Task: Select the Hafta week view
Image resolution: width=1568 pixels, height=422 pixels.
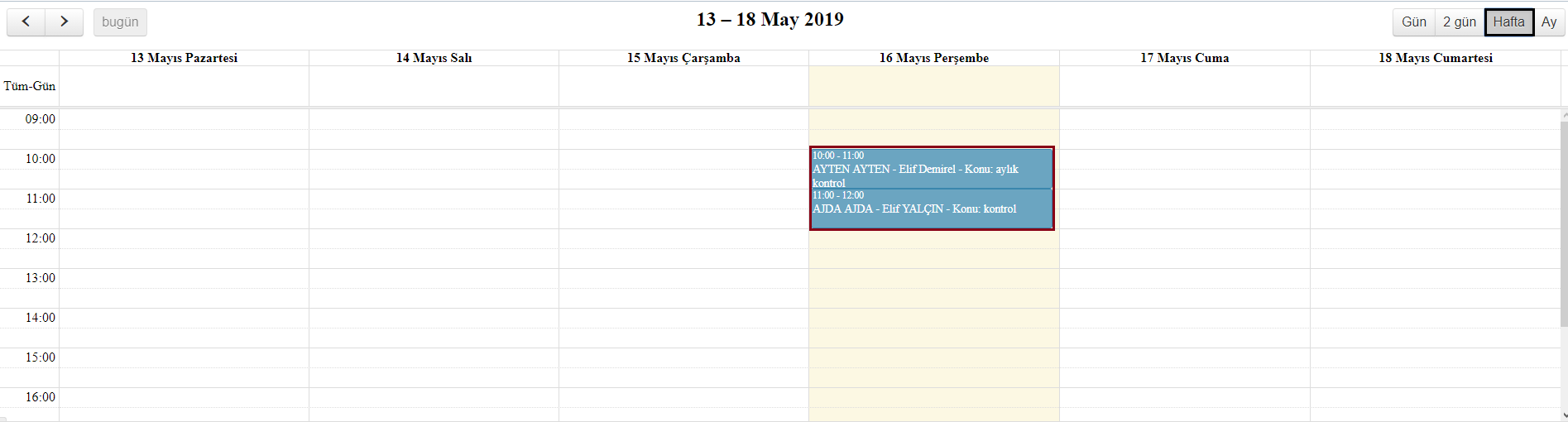Action: (1508, 22)
